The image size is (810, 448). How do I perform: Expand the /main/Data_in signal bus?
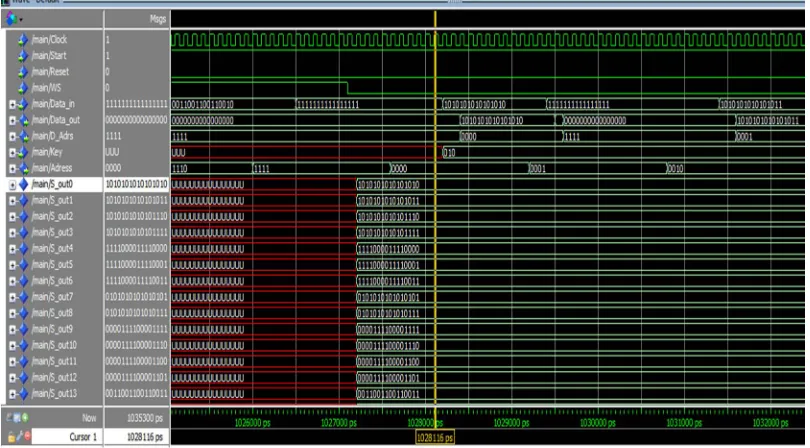[12, 104]
